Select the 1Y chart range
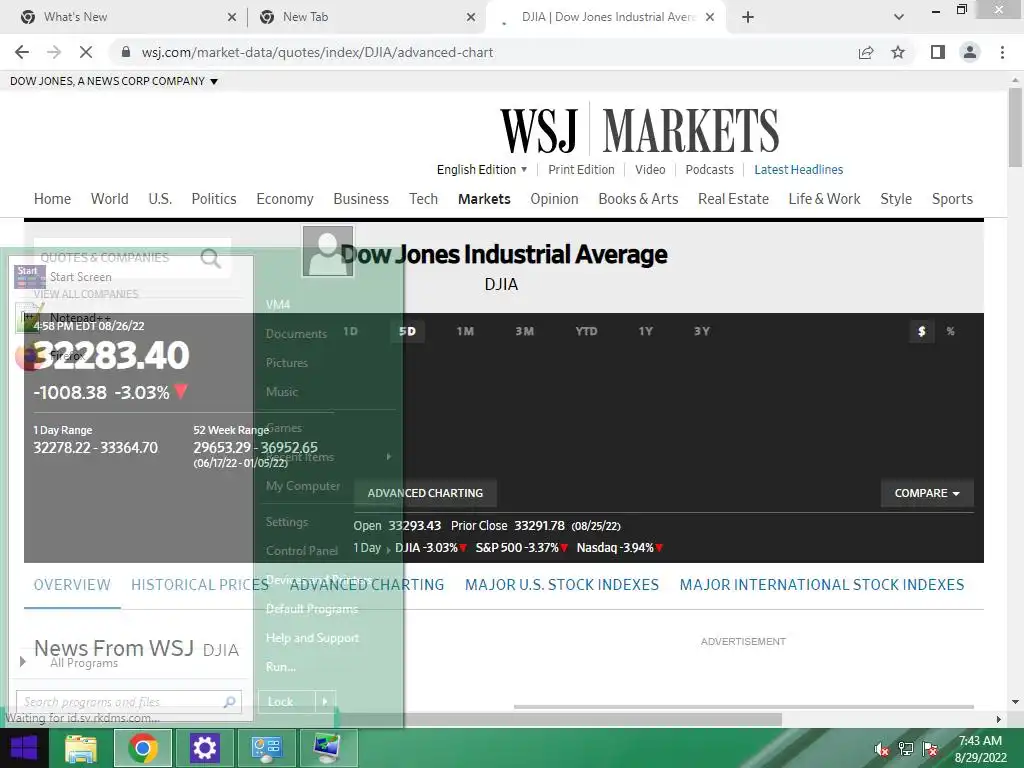1024x768 pixels. (x=645, y=331)
